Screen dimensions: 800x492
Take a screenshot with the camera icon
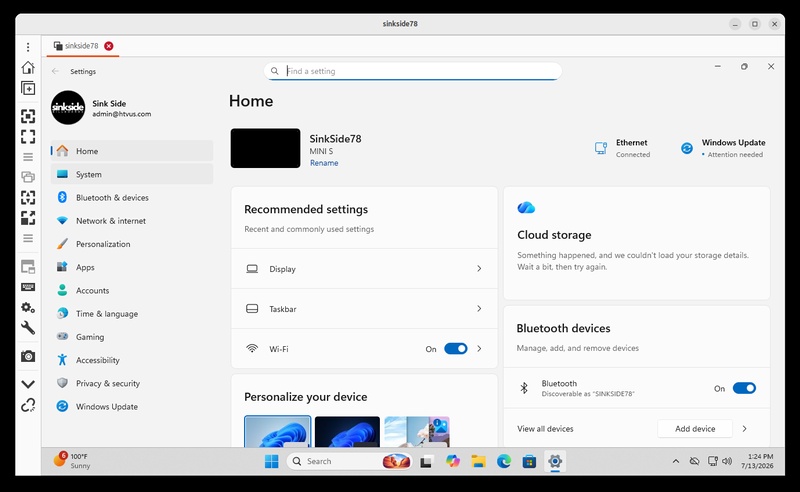28,356
